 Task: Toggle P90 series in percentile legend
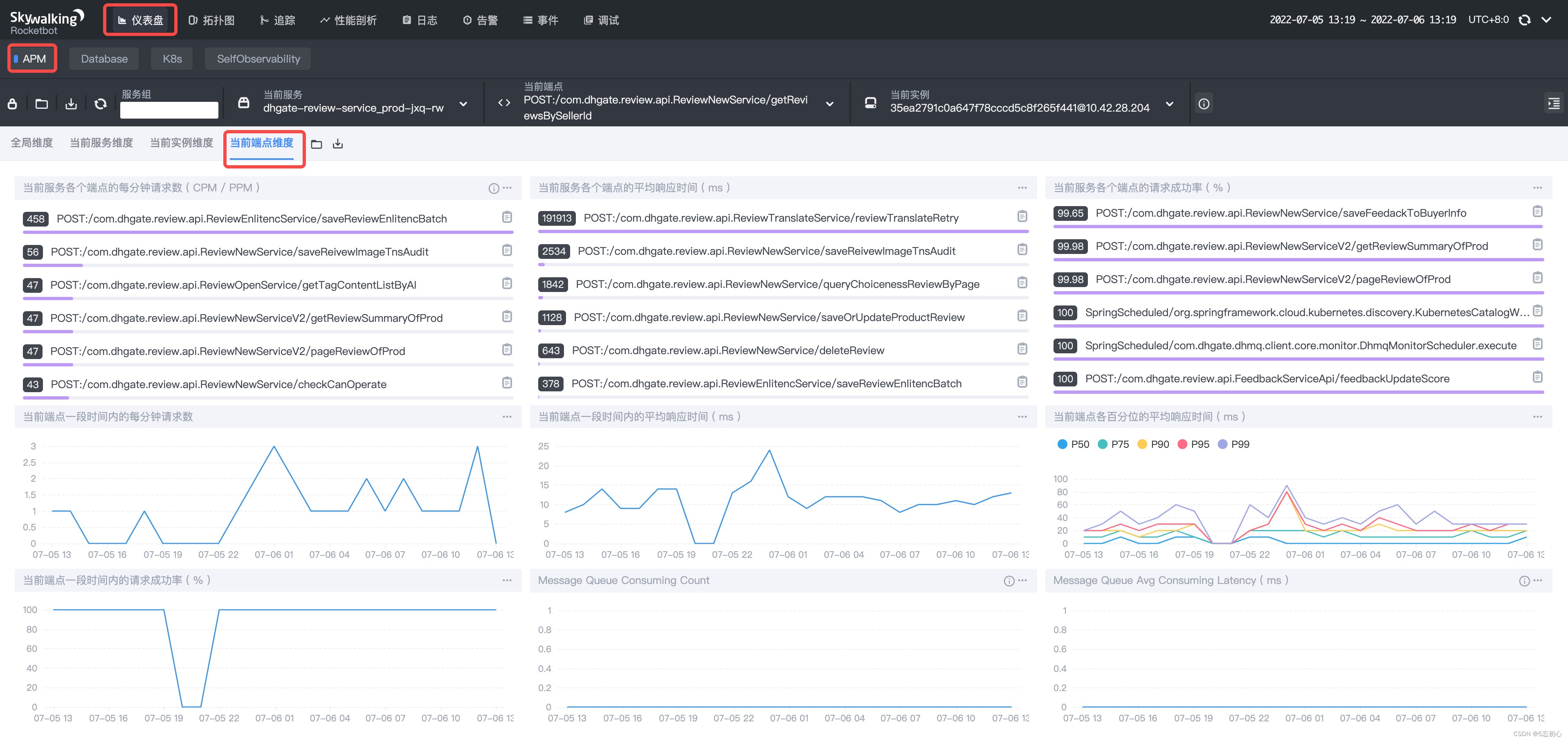pos(1153,445)
